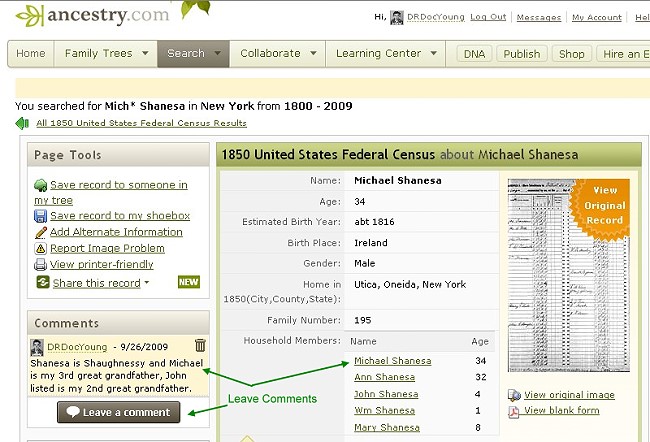Open the Search dropdown menu
Screen dimensions: 650x442
pyautogui.click(x=193, y=53)
